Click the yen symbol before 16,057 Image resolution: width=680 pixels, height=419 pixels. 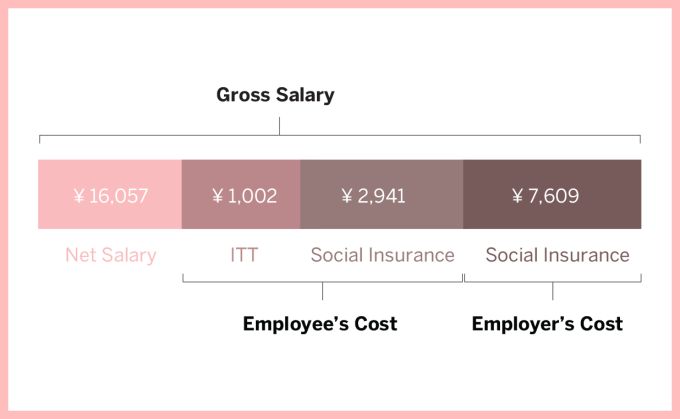[x=79, y=197]
